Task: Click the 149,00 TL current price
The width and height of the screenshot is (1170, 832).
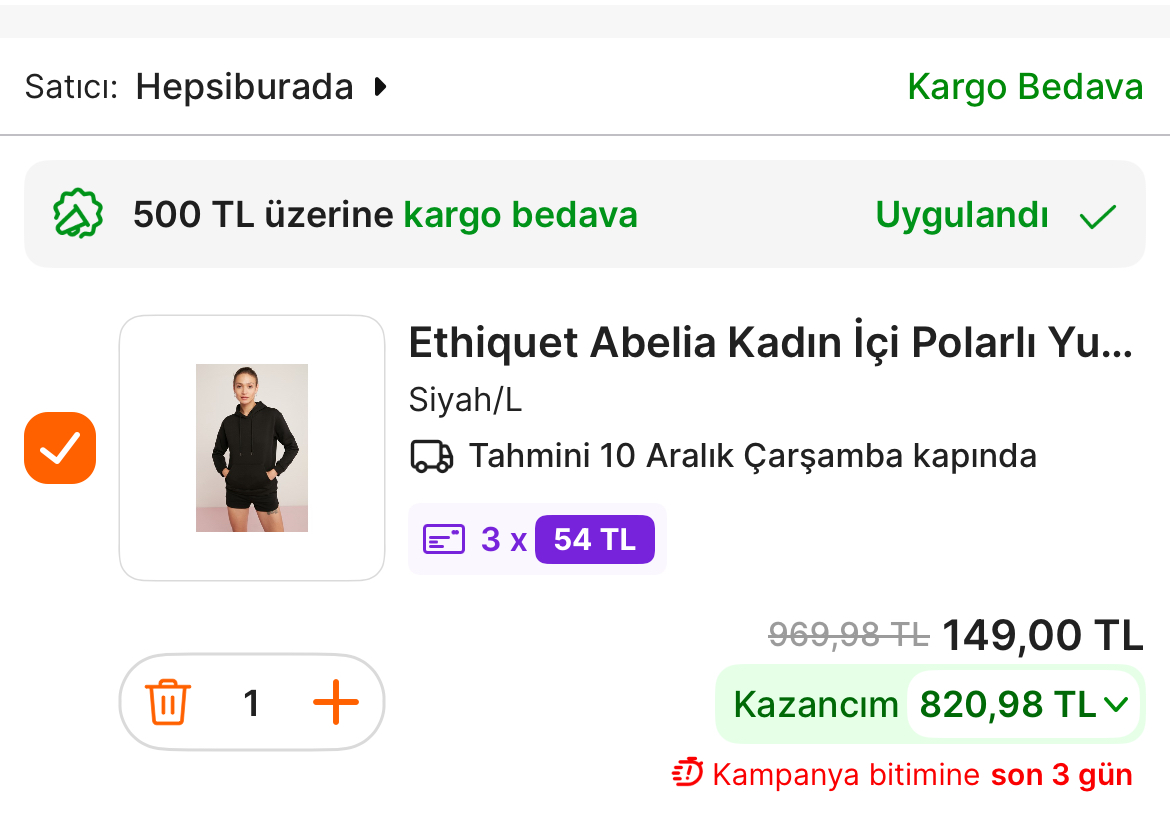Action: [x=1042, y=634]
